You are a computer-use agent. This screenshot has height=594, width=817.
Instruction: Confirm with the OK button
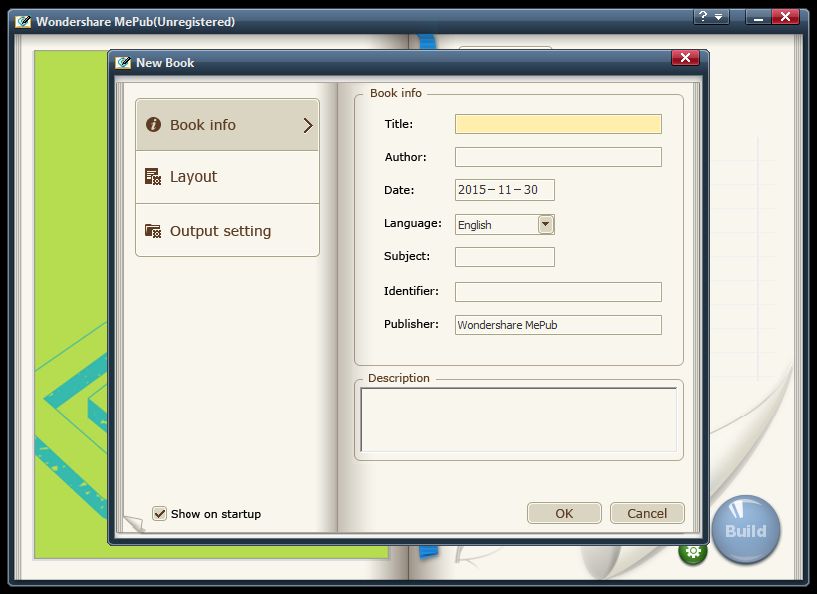pos(564,513)
